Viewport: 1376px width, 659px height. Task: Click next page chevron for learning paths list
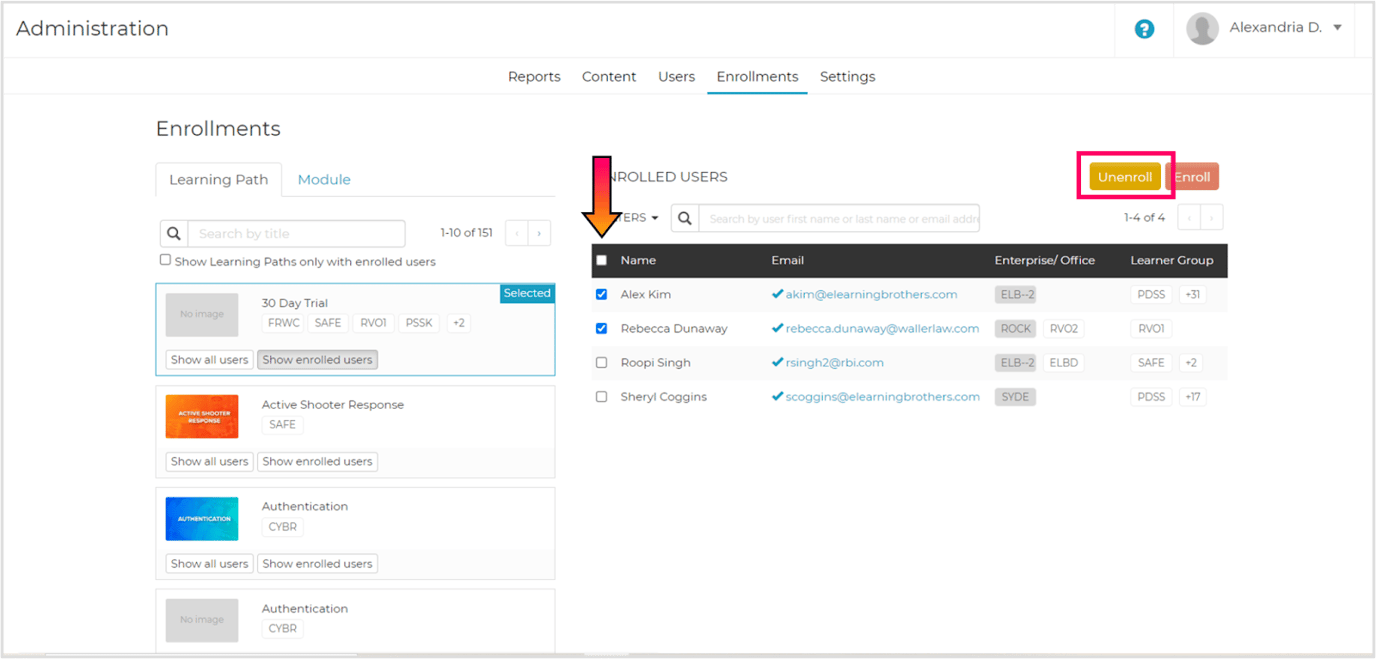(539, 232)
